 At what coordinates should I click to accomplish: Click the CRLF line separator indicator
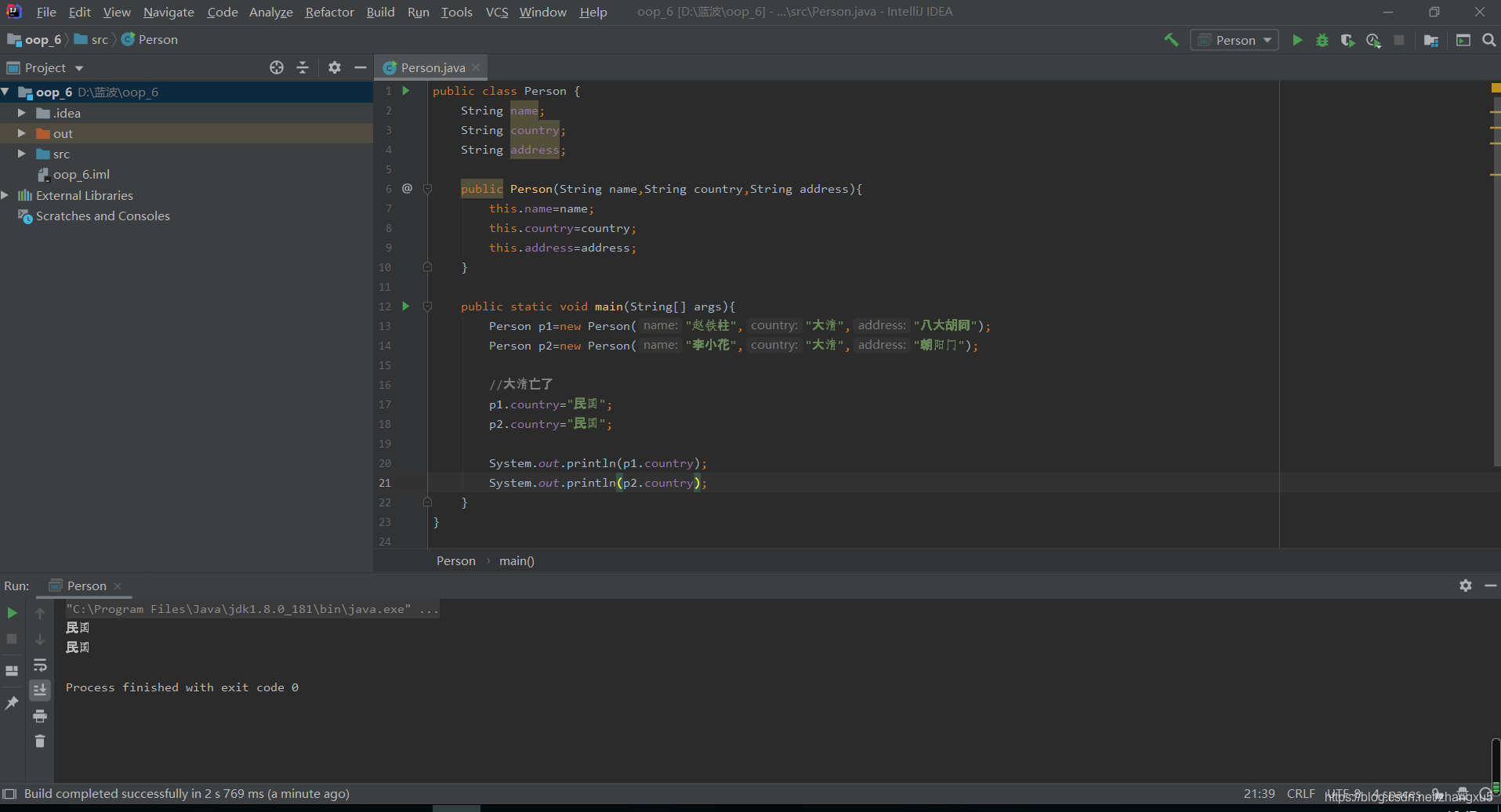(1300, 793)
